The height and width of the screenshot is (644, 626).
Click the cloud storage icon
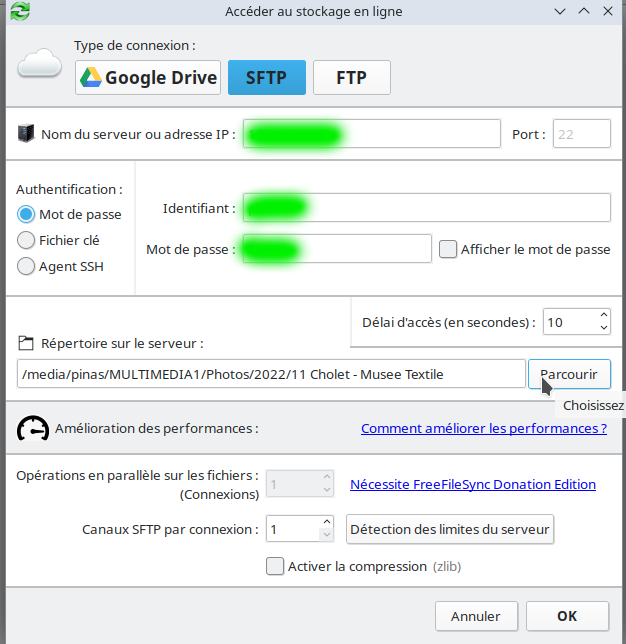tap(40, 66)
